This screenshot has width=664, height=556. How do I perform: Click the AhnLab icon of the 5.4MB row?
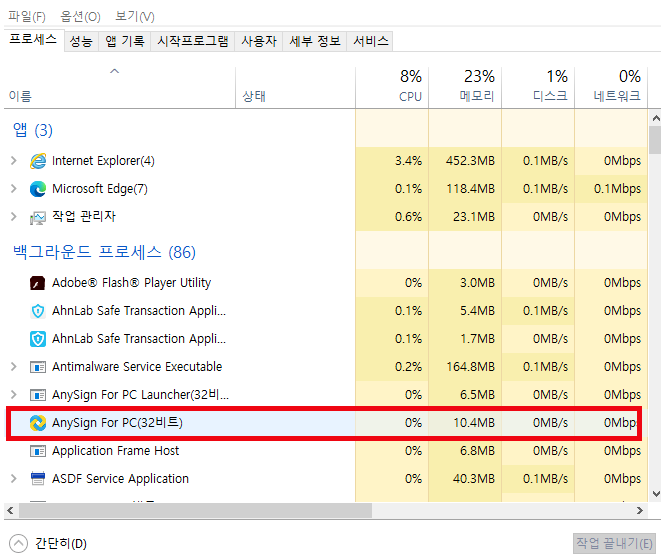pos(38,311)
